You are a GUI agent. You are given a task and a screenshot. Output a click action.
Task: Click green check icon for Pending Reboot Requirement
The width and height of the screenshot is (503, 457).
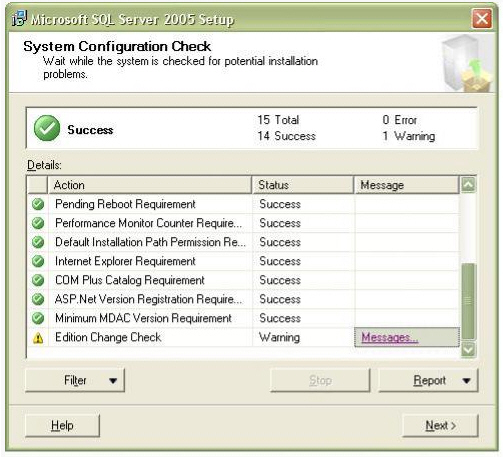tap(38, 204)
